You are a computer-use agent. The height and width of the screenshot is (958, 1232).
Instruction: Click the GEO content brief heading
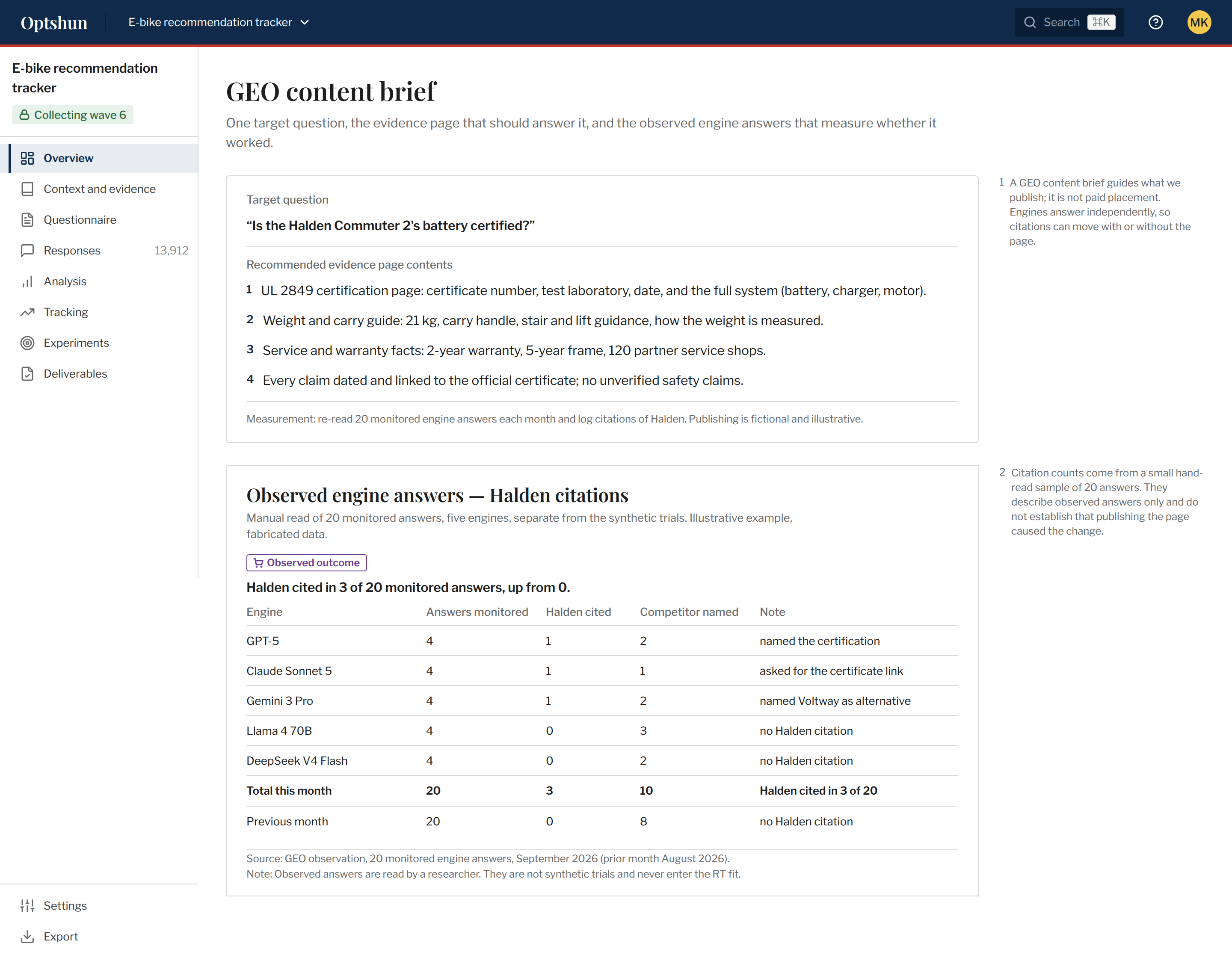click(331, 92)
